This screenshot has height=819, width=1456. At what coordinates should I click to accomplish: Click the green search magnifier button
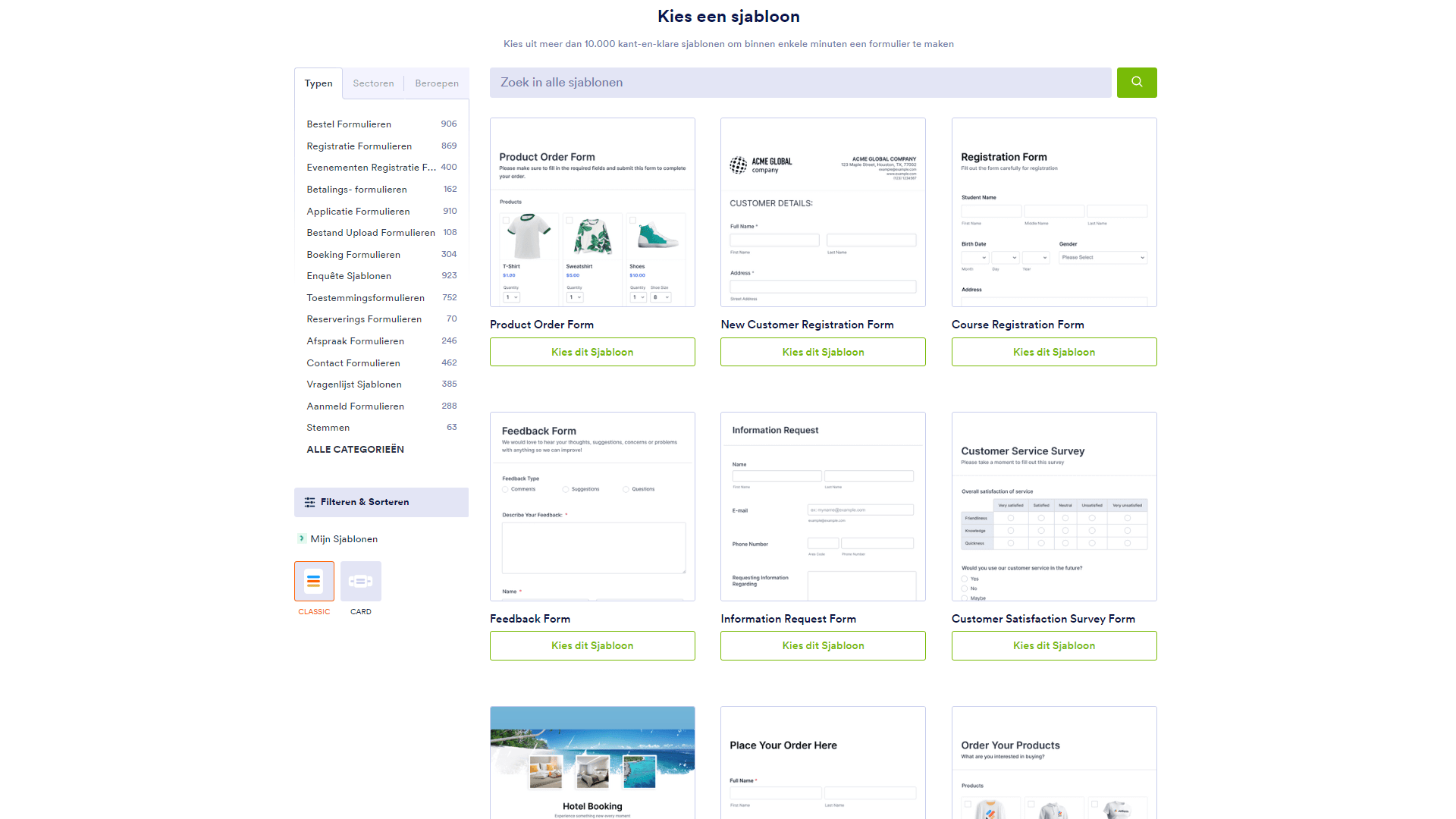click(1136, 82)
